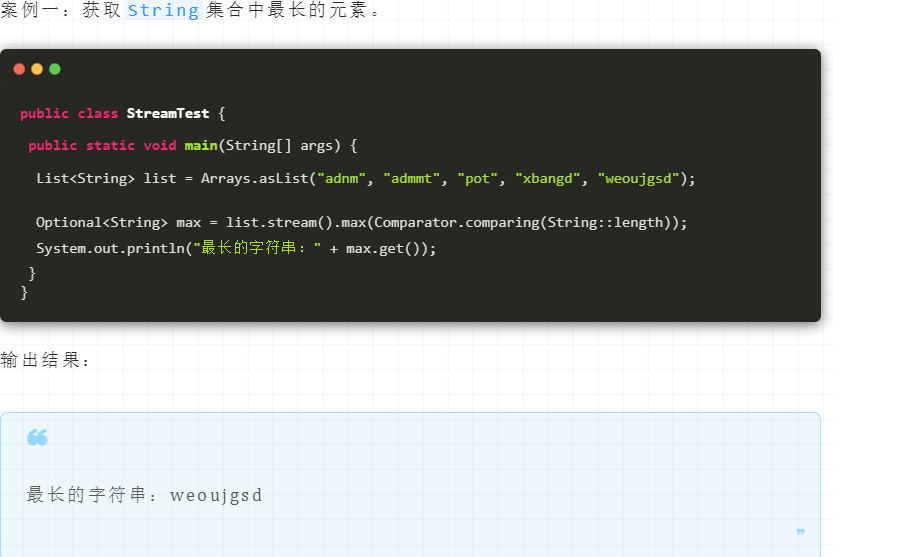Viewport: 908px width, 557px height.
Task: Click the static keyword in main declaration
Action: (110, 145)
